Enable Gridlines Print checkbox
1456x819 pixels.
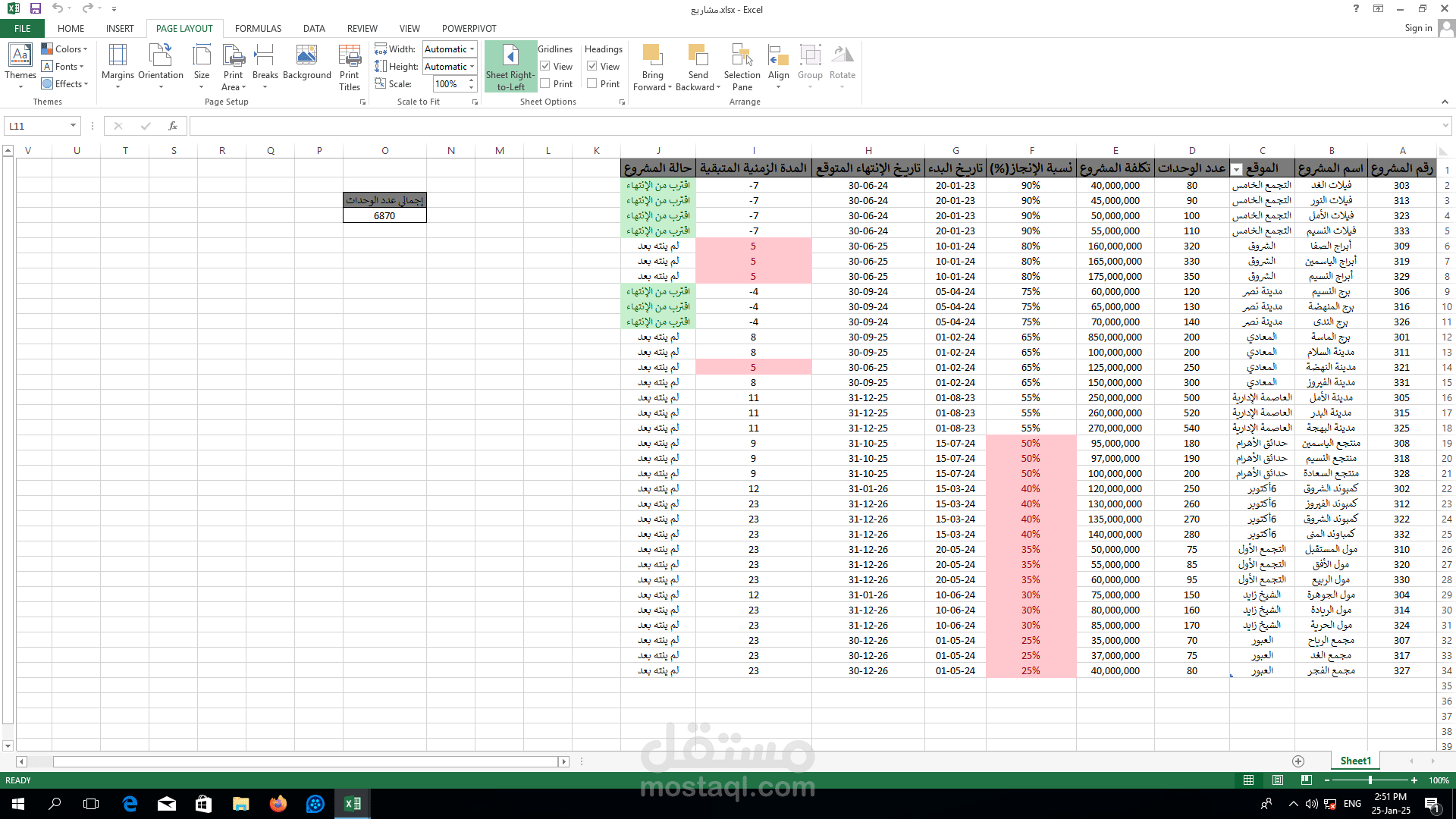click(x=545, y=84)
